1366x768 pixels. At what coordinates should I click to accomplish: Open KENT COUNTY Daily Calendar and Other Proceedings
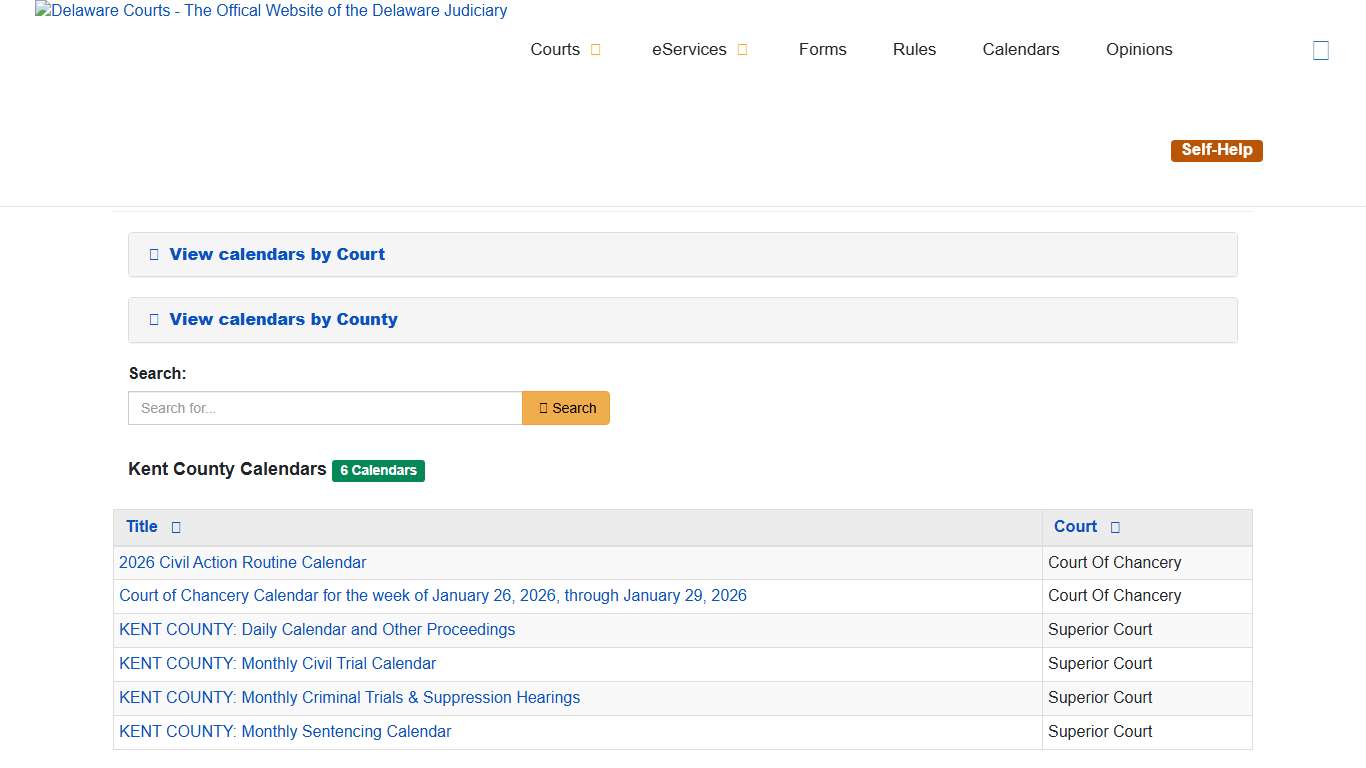pos(317,629)
